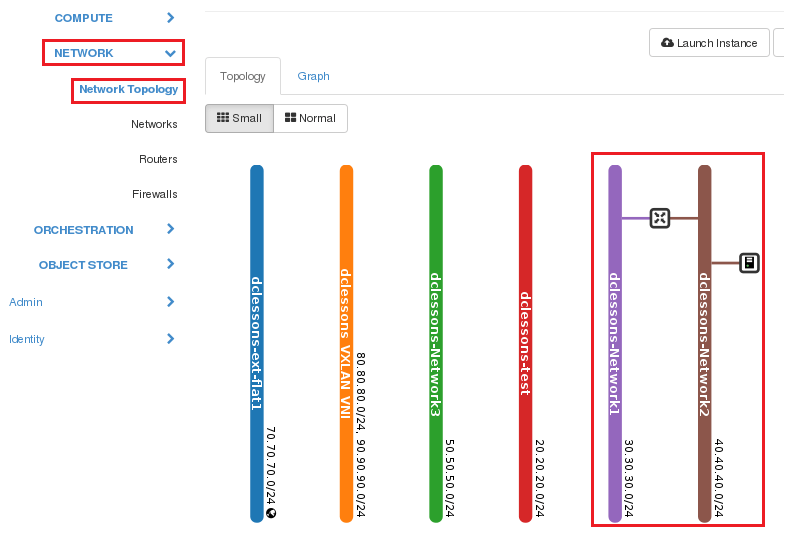Open the Routers link in the sidebar
785x533 pixels.
158,159
